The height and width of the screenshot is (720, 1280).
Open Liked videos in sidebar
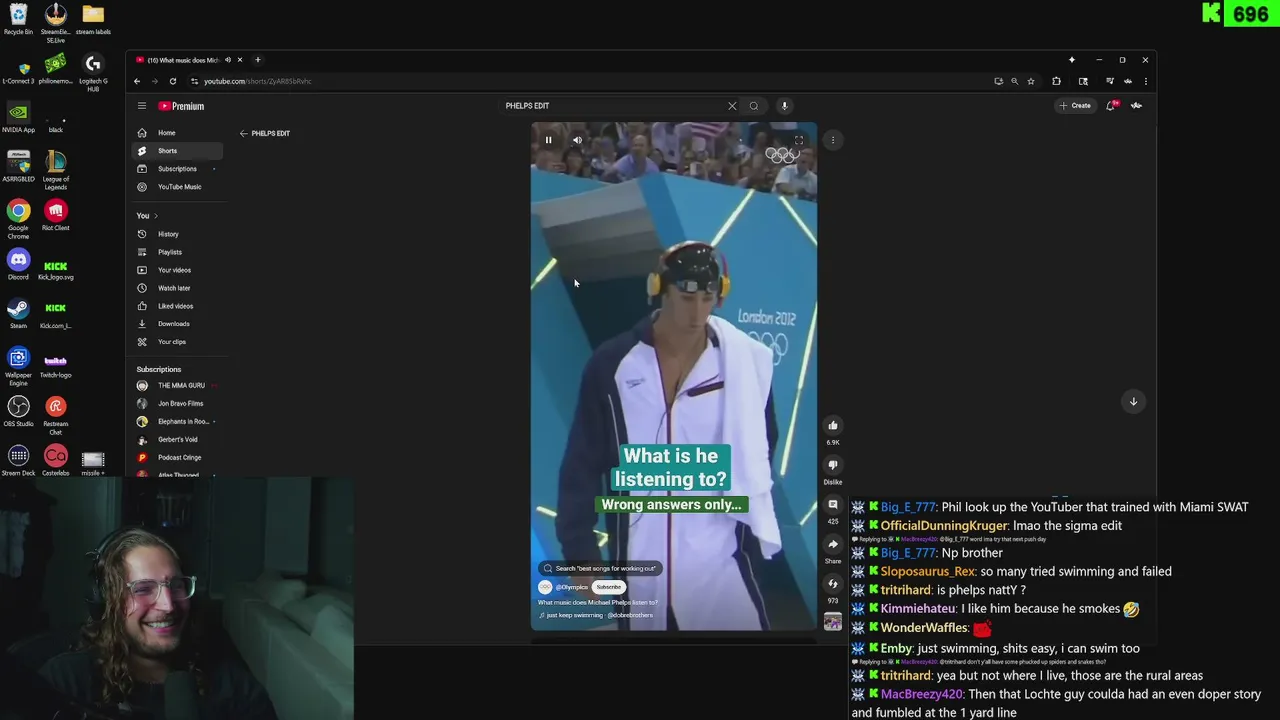pyautogui.click(x=177, y=306)
